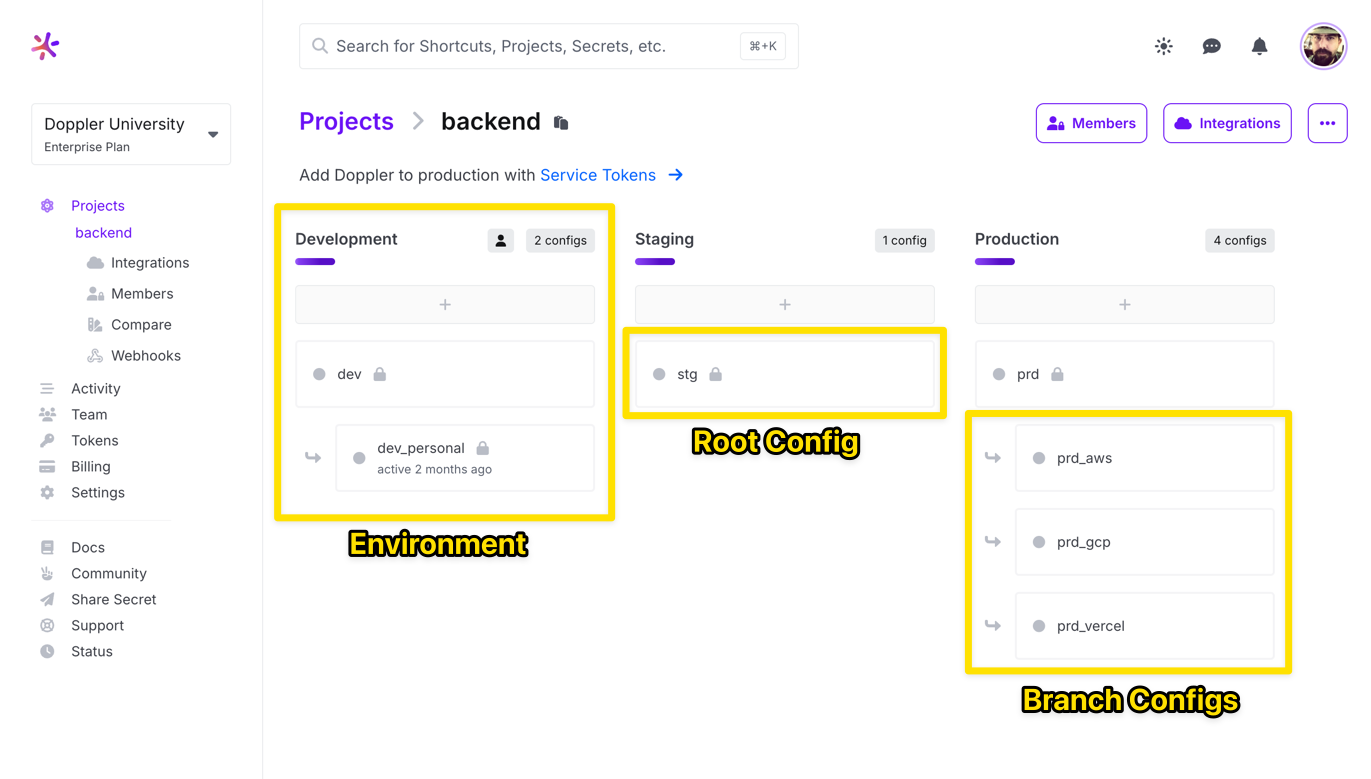The width and height of the screenshot is (1371, 779).
Task: Open Docs link in the sidebar
Action: click(88, 548)
